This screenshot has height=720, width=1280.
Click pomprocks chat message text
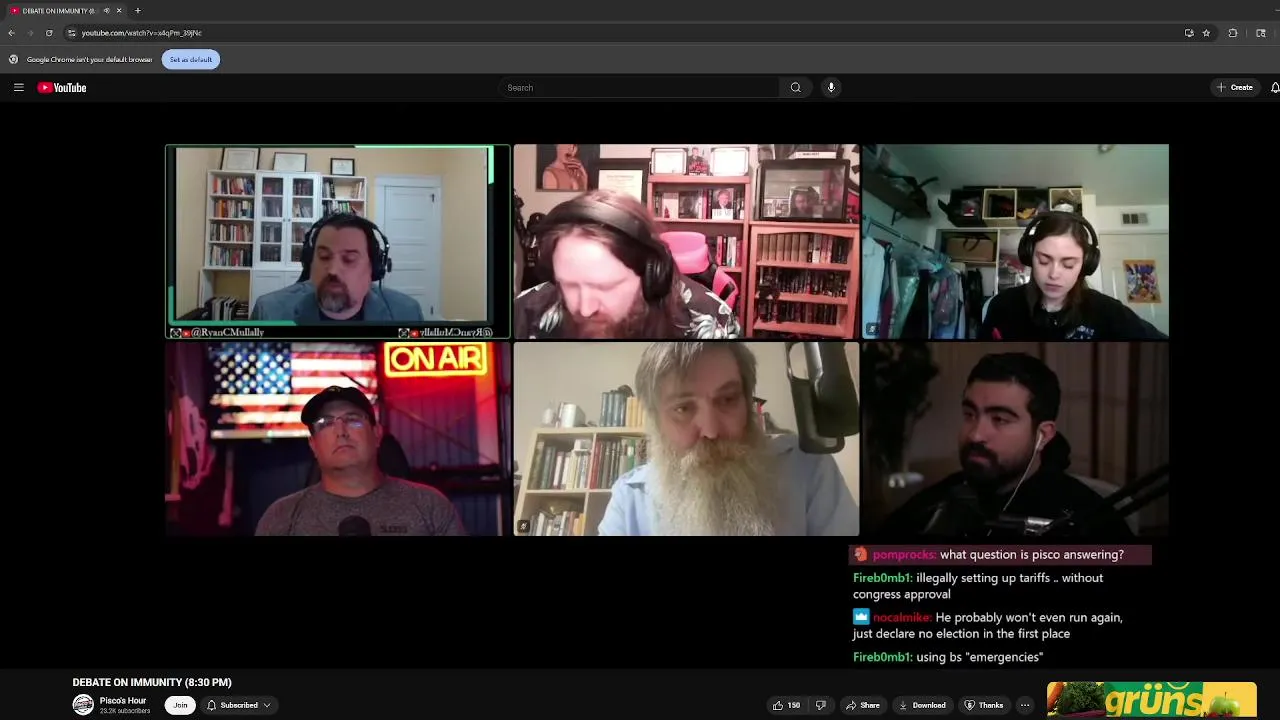click(1031, 554)
